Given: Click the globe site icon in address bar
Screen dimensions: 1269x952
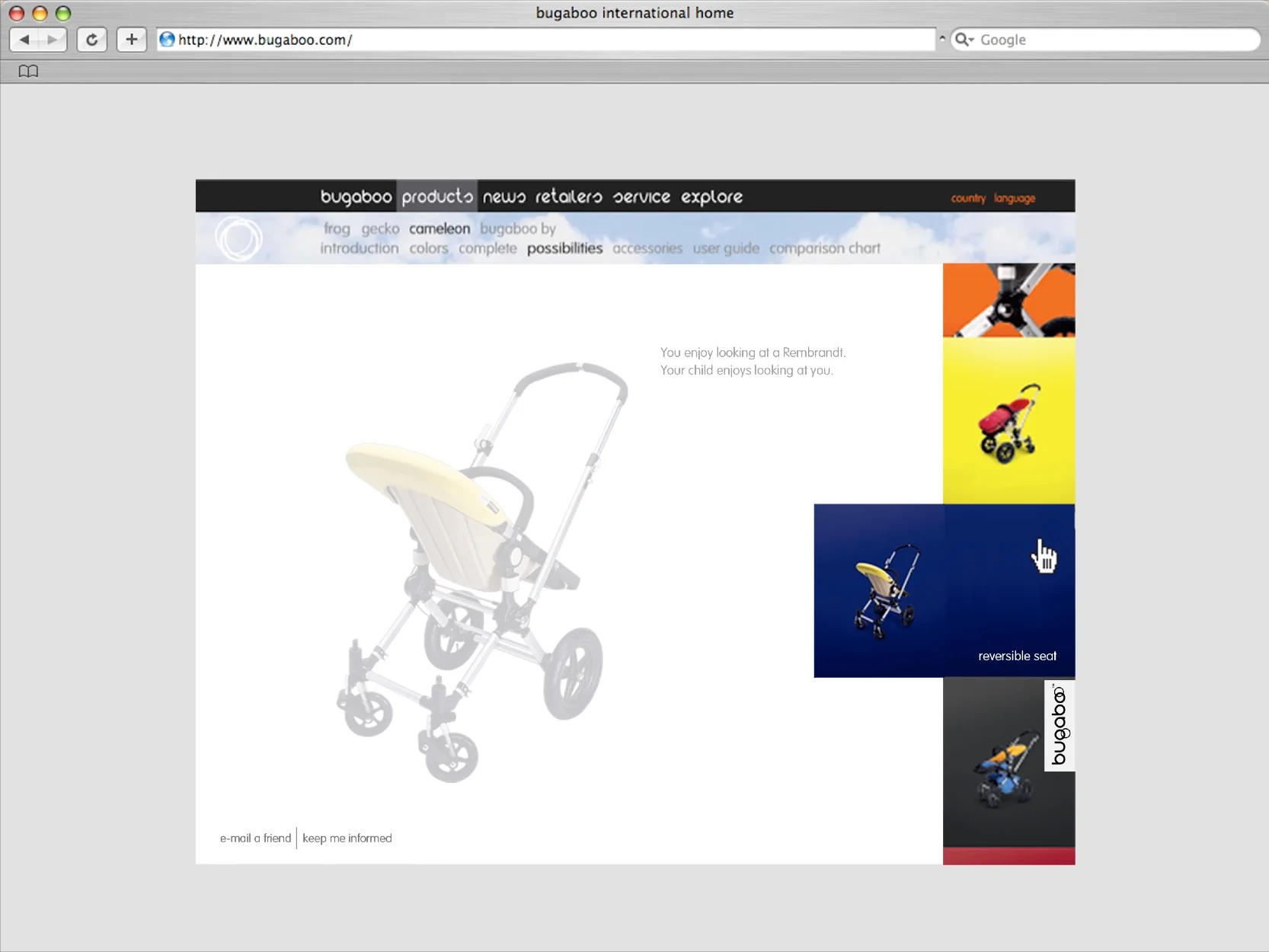Looking at the screenshot, I should point(167,40).
